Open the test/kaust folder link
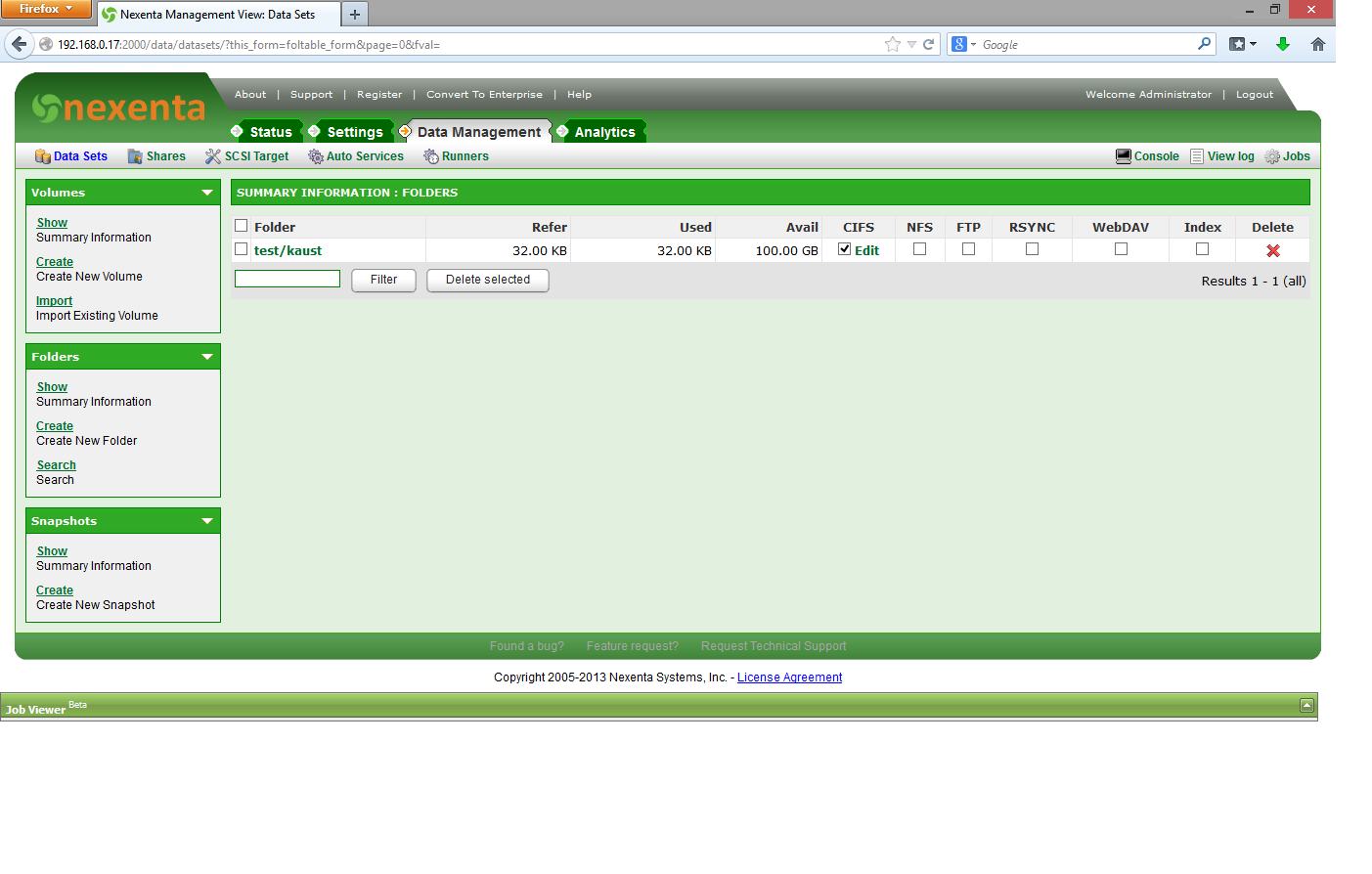The height and width of the screenshot is (874, 1372). 288,250
